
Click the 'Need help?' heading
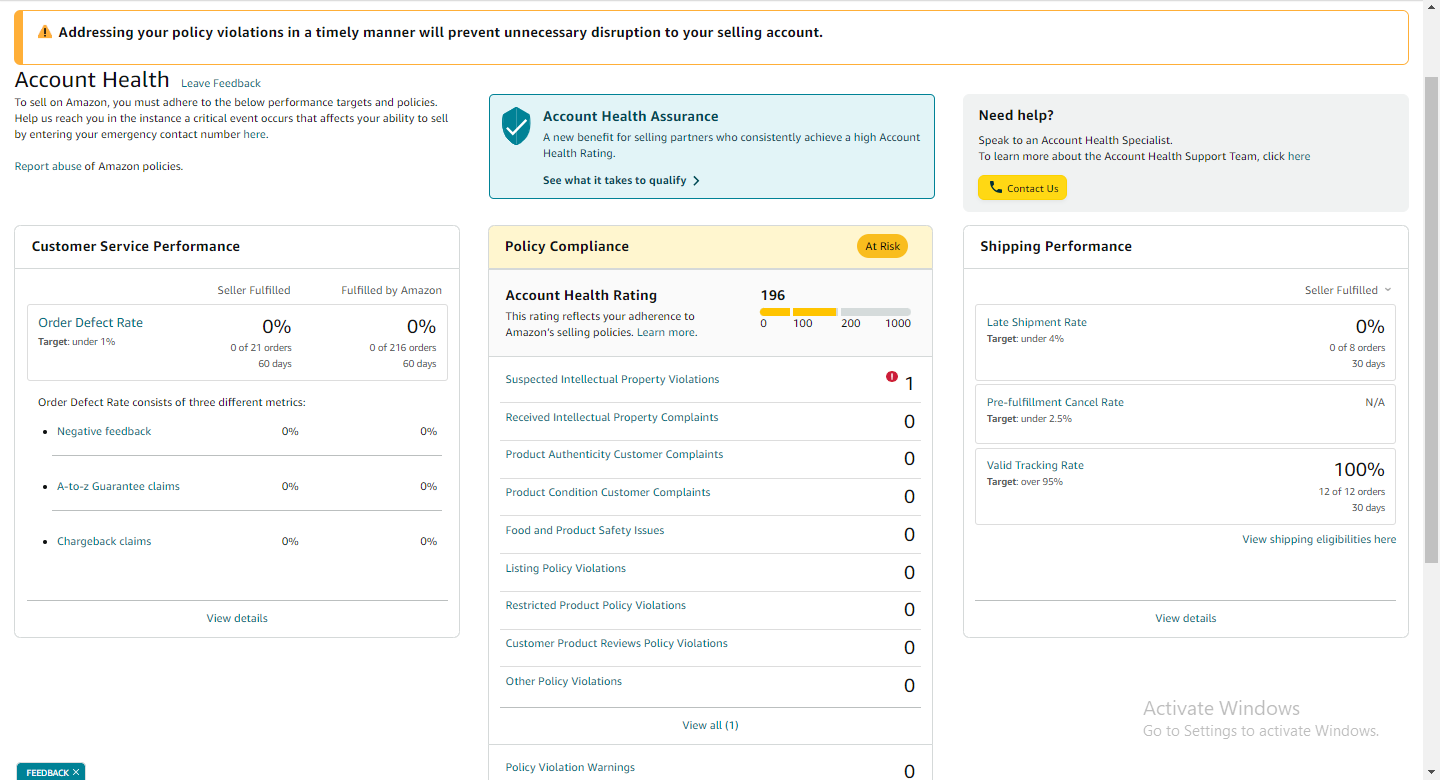(1016, 115)
